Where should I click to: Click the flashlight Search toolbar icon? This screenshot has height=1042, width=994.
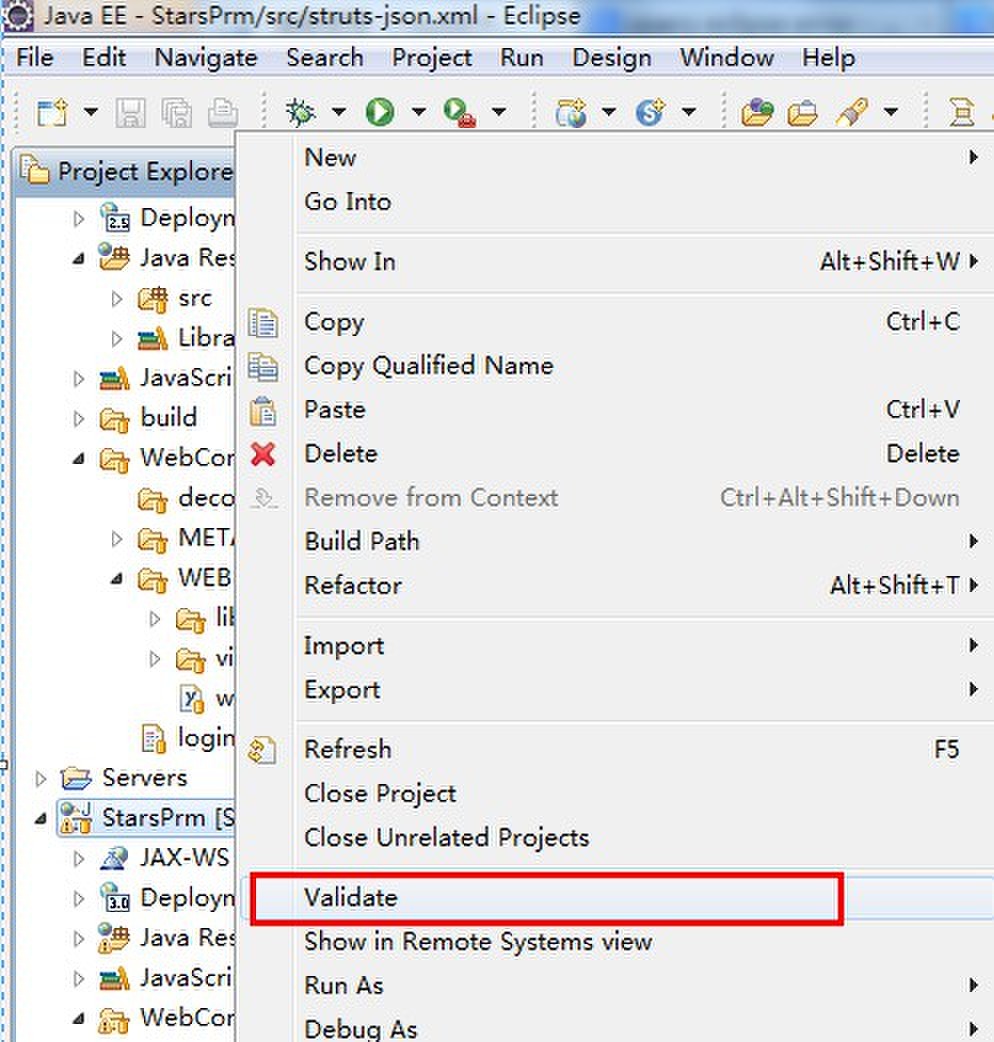tap(852, 112)
